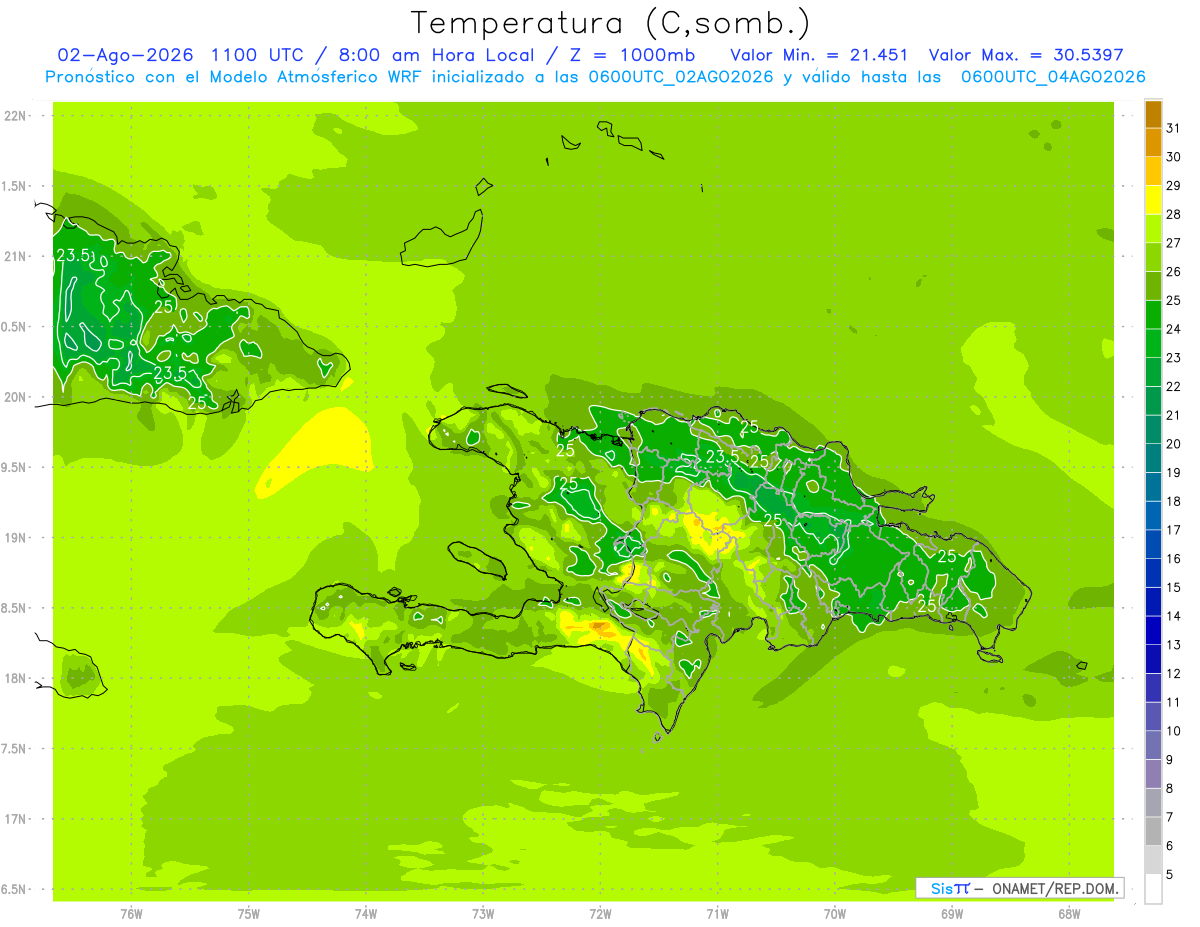Click the legend swatch between 29 and 30
Screen dimensions: 1200x927
click(x=1153, y=171)
